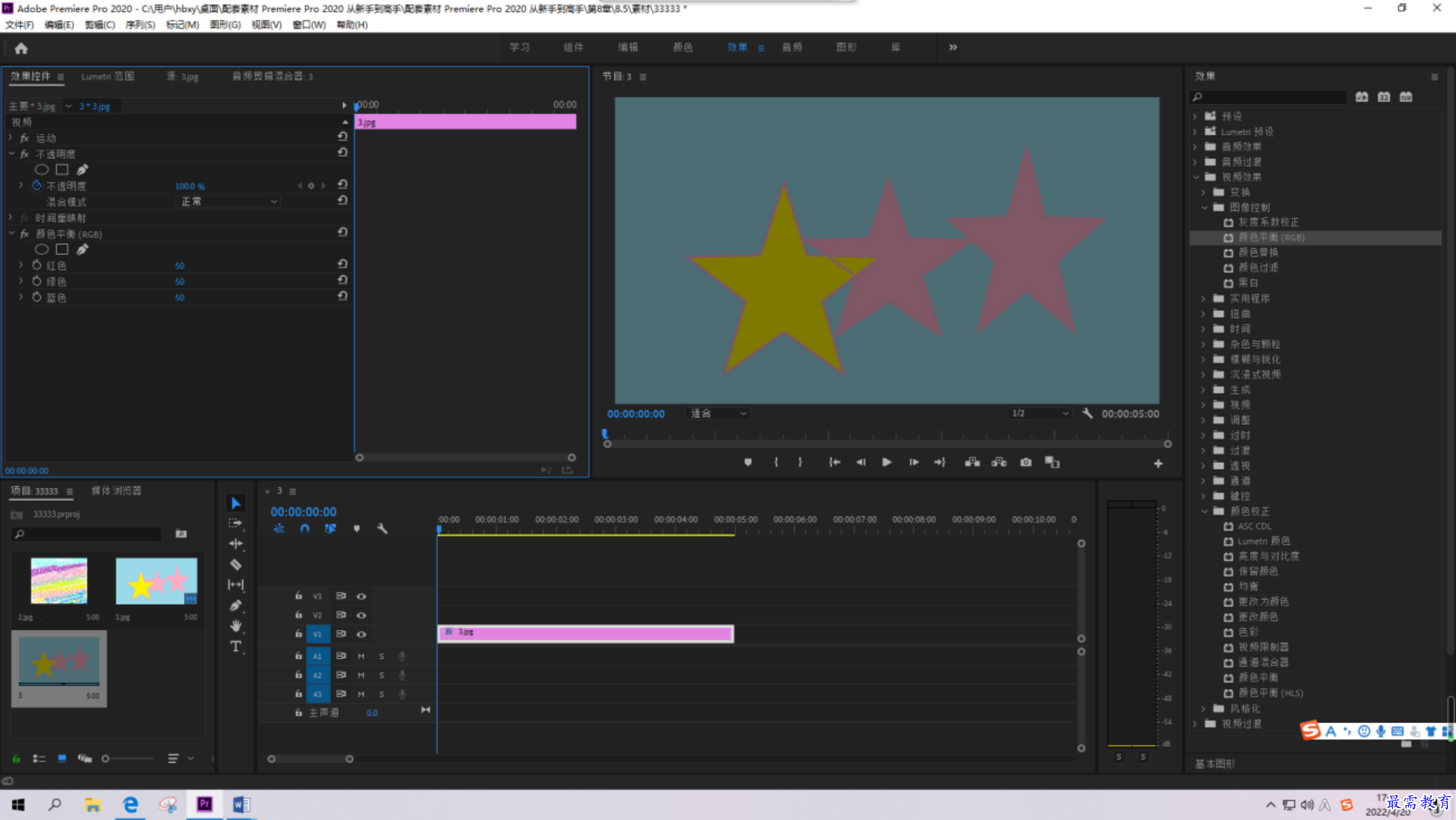1456x820 pixels.
Task: Select the Slip tool
Action: point(236,585)
